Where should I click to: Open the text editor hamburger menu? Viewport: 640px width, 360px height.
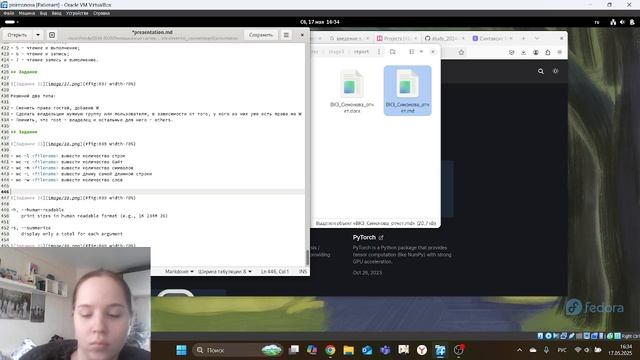286,35
